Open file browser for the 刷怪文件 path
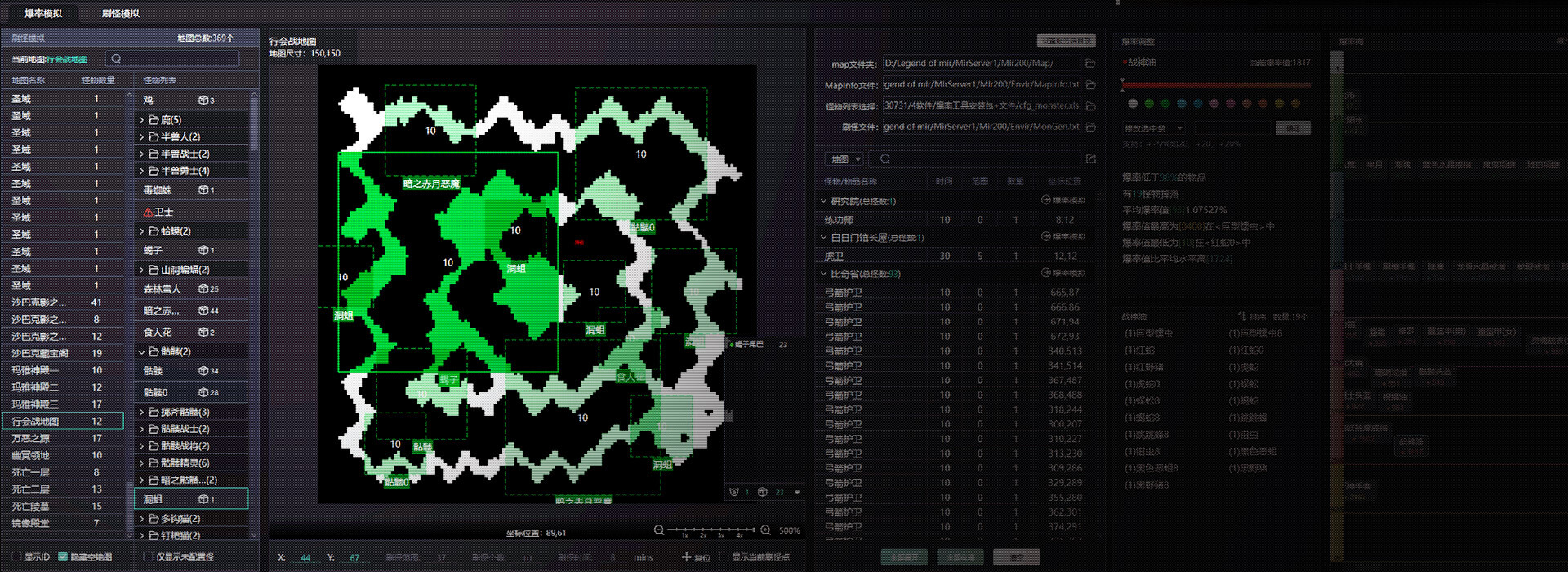Screen dimensions: 1568x572 (1090, 127)
